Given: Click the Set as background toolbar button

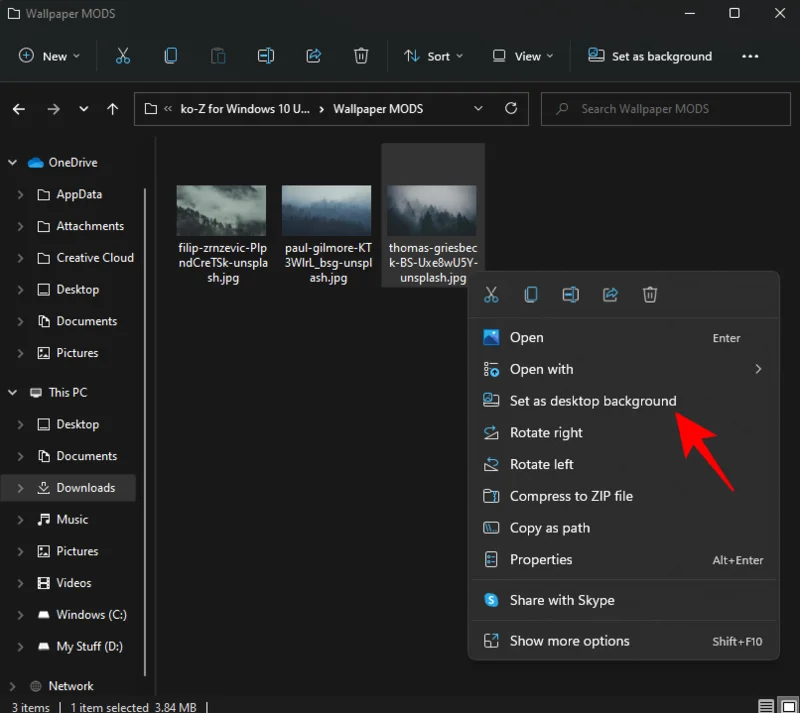Looking at the screenshot, I should (x=649, y=56).
